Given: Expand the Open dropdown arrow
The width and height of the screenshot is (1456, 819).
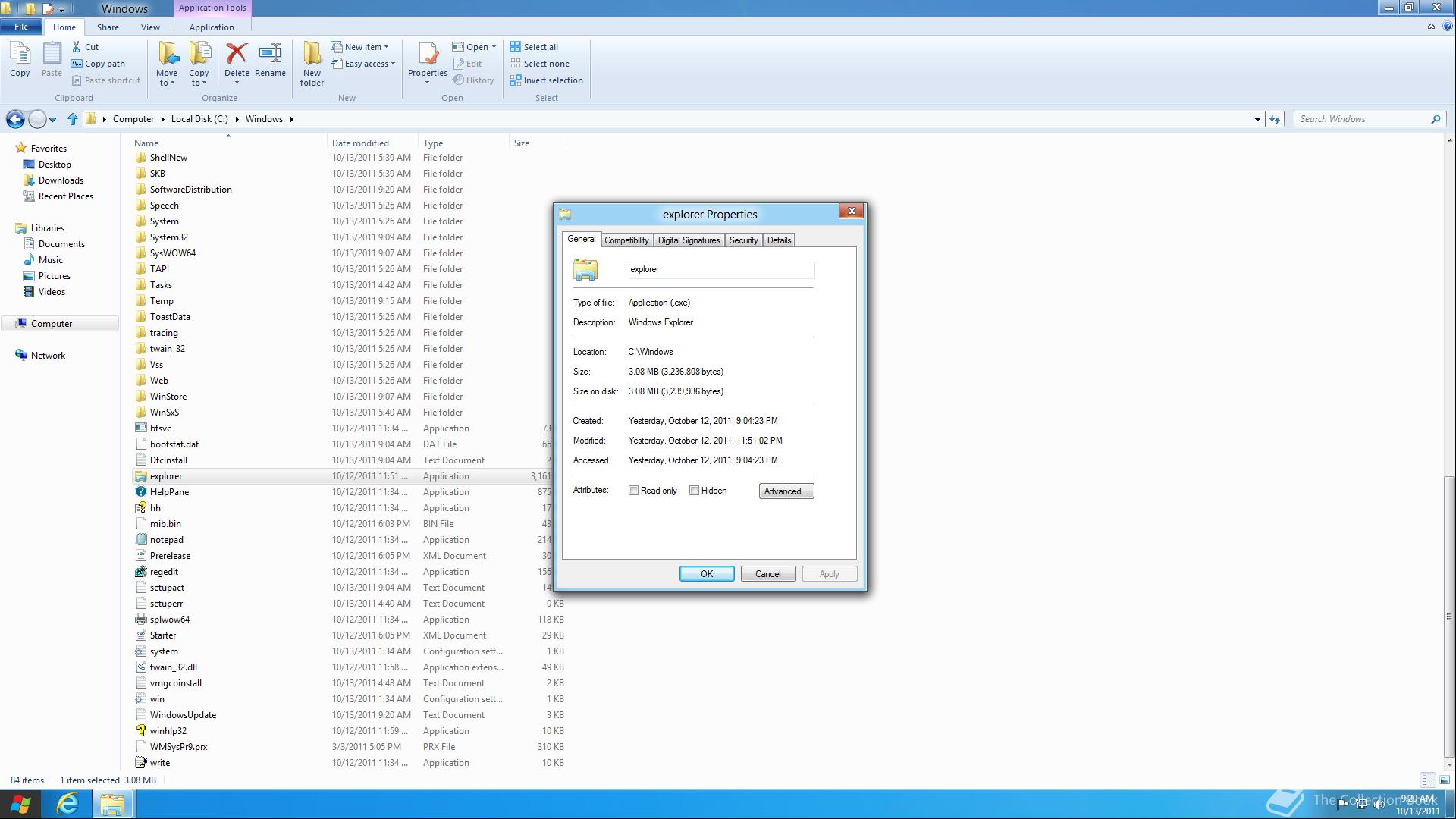Looking at the screenshot, I should pos(494,47).
